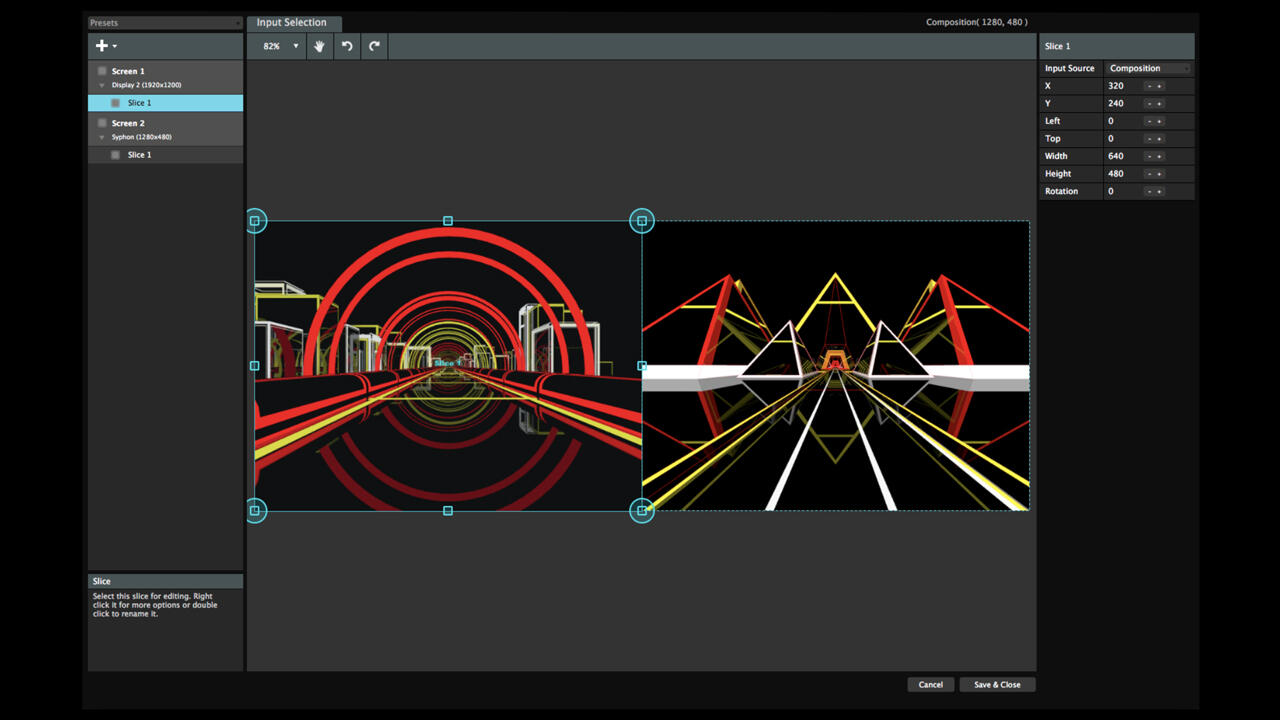The image size is (1280, 720).
Task: Toggle the Screen 1 checkbox
Action: coord(102,71)
